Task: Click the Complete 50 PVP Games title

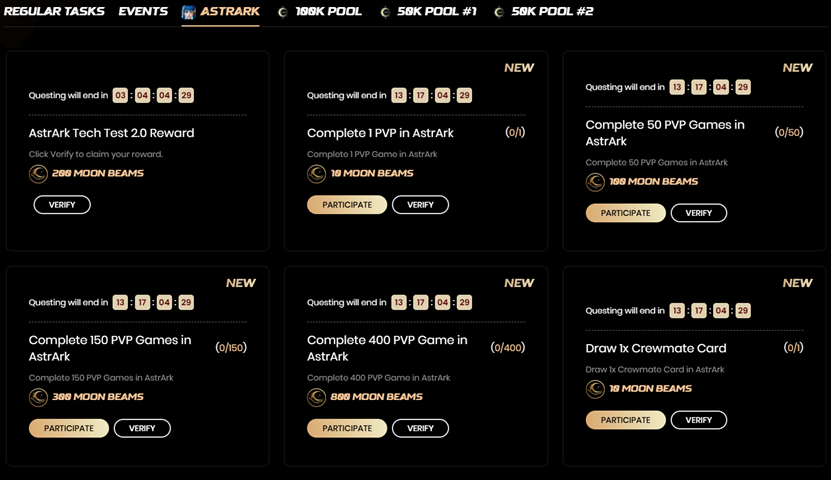Action: click(664, 133)
